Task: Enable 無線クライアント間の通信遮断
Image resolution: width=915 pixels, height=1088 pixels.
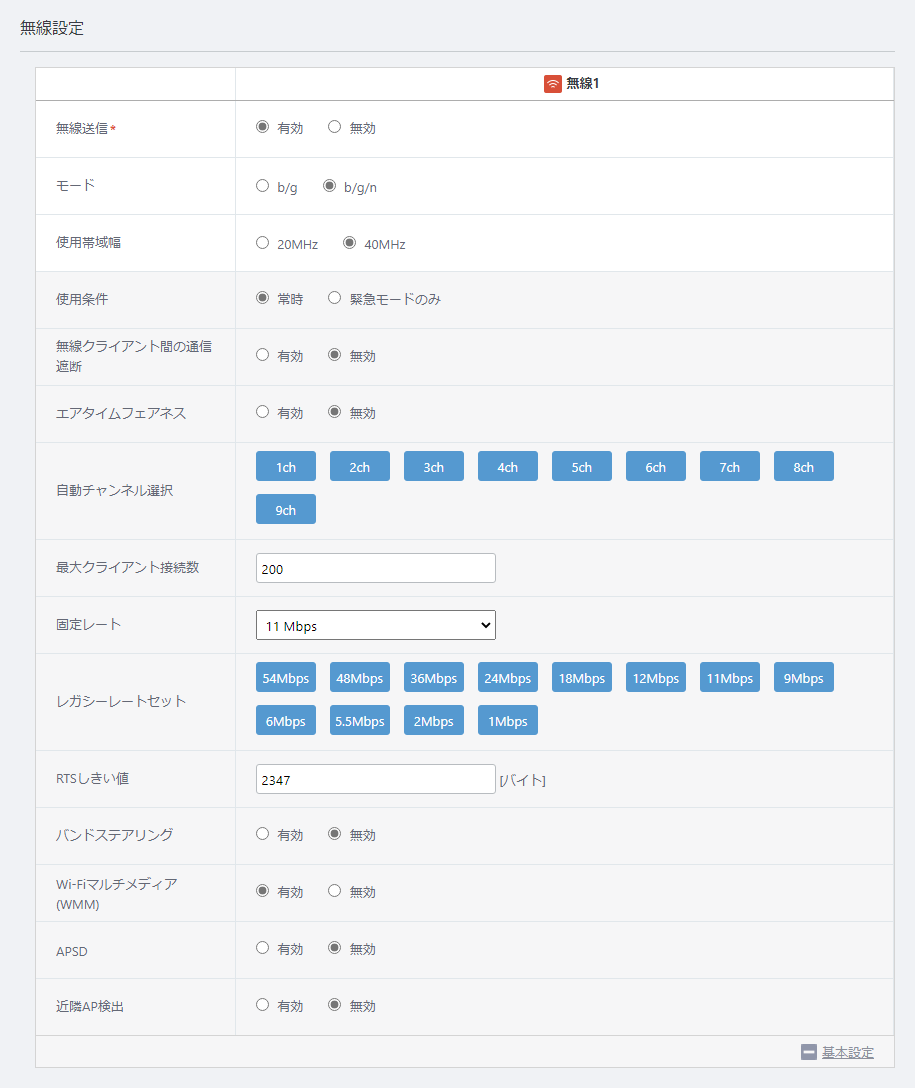Action: 262,355
